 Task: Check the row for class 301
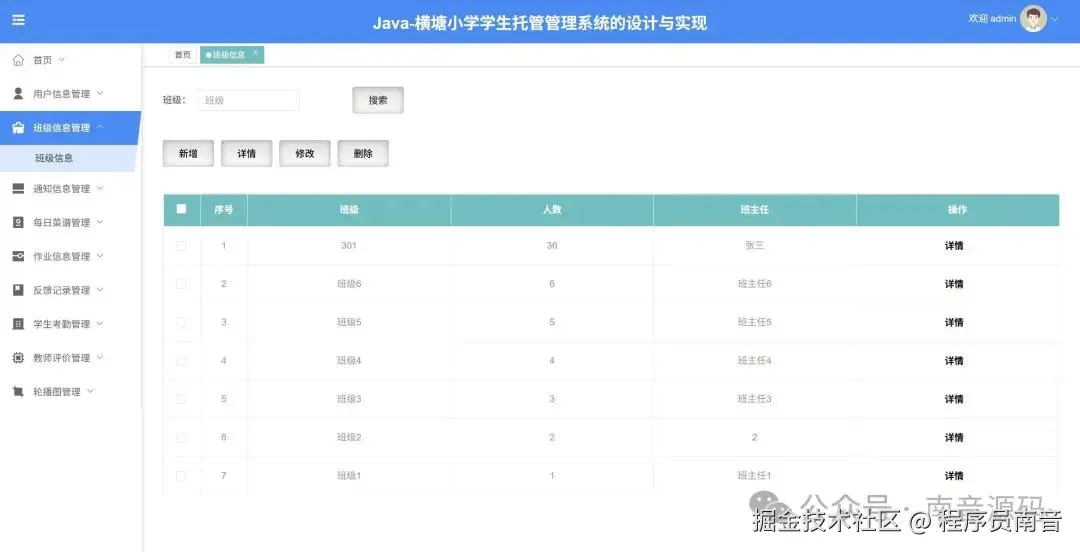[181, 245]
